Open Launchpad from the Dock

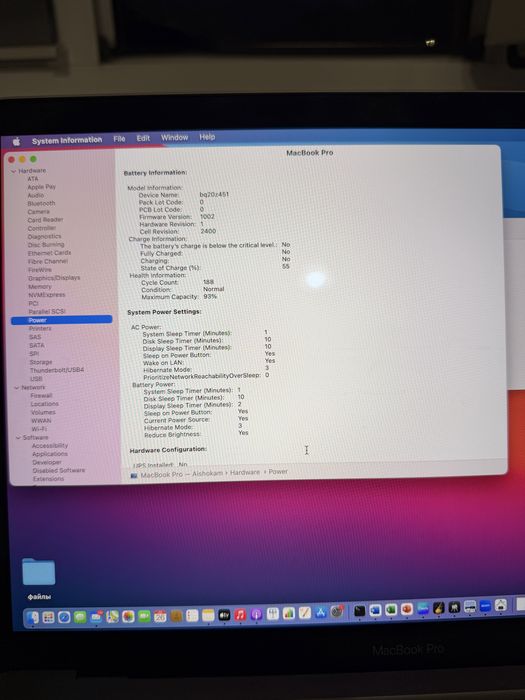pos(48,617)
